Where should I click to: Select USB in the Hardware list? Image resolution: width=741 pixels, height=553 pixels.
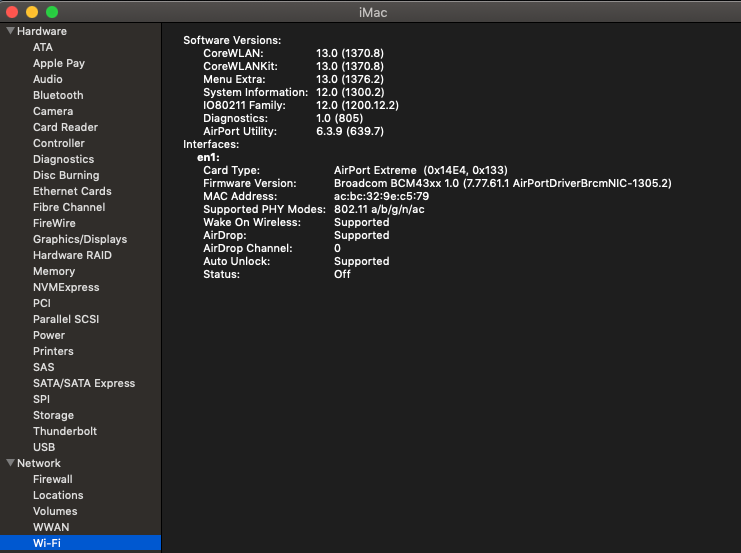coord(44,447)
